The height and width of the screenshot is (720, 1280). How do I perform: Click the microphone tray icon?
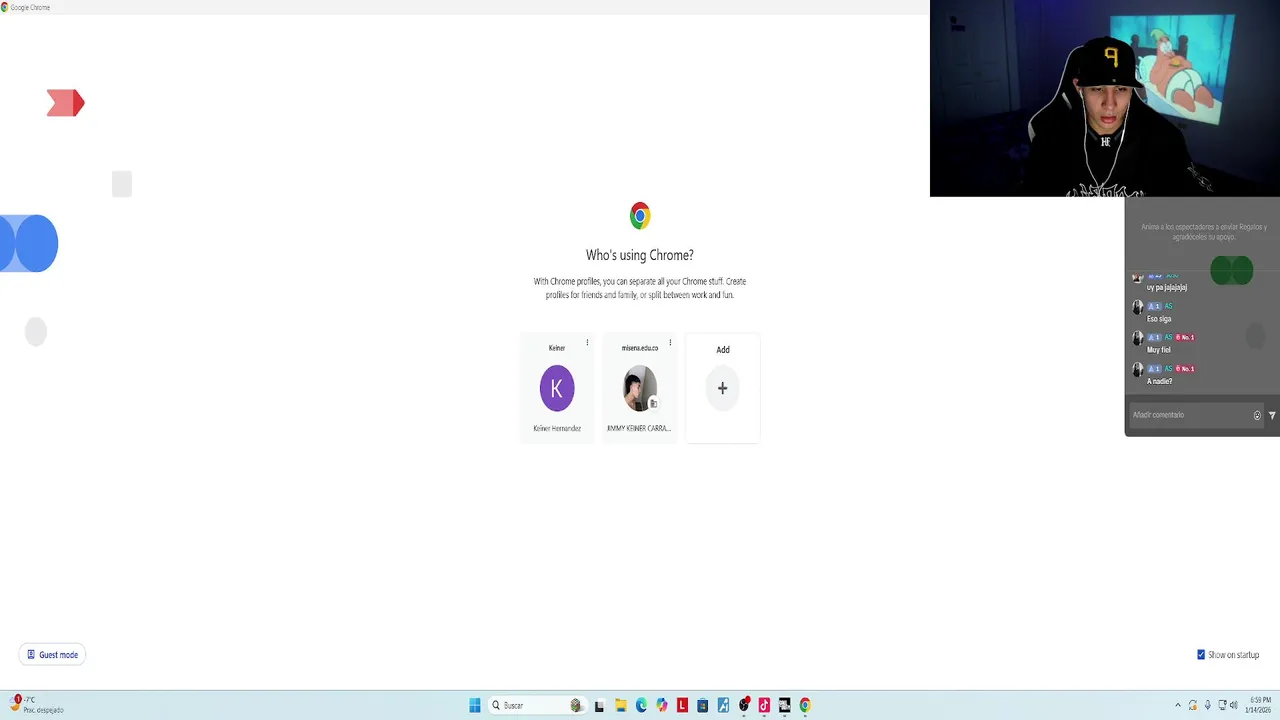click(1207, 705)
